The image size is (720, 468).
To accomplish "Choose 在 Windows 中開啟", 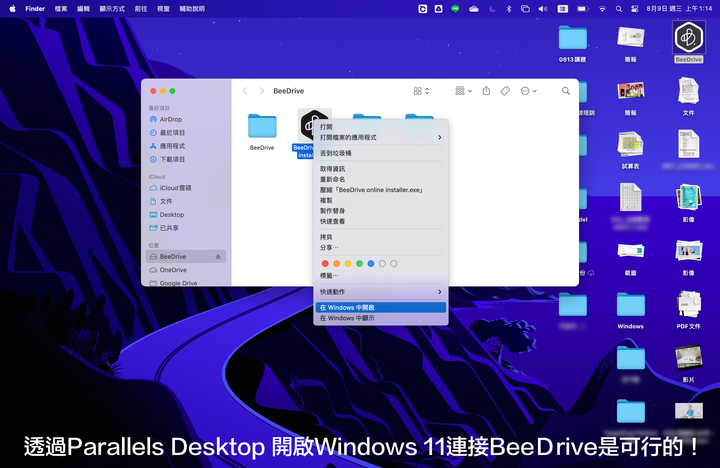I will 380,307.
